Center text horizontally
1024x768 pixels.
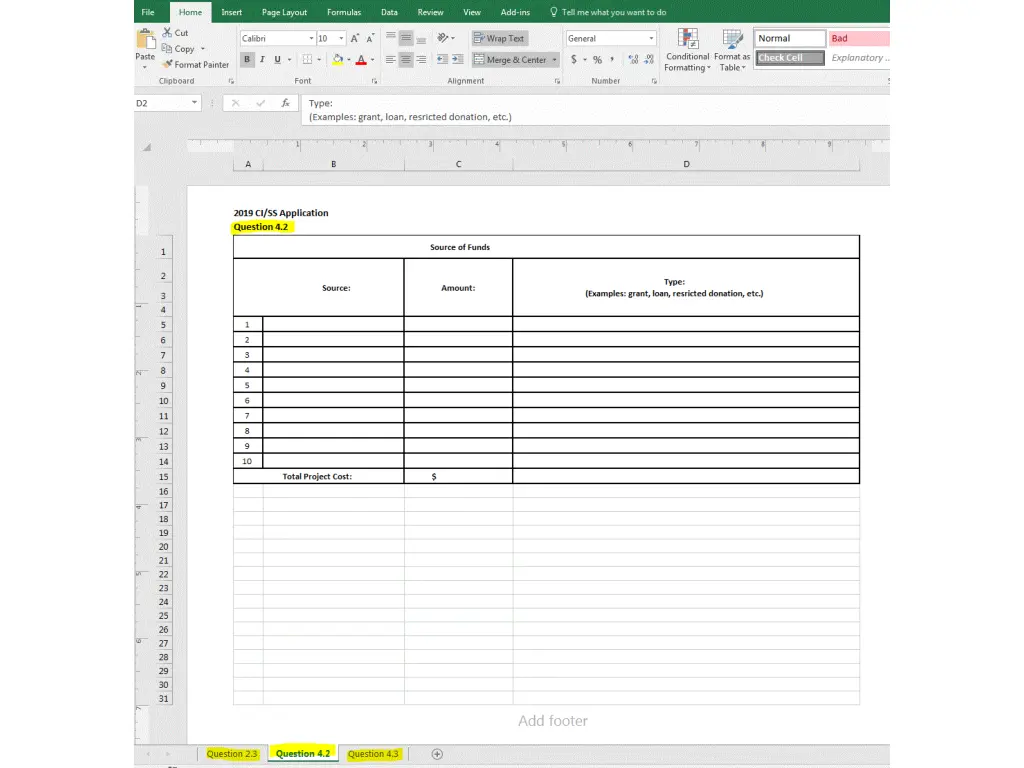tap(406, 59)
